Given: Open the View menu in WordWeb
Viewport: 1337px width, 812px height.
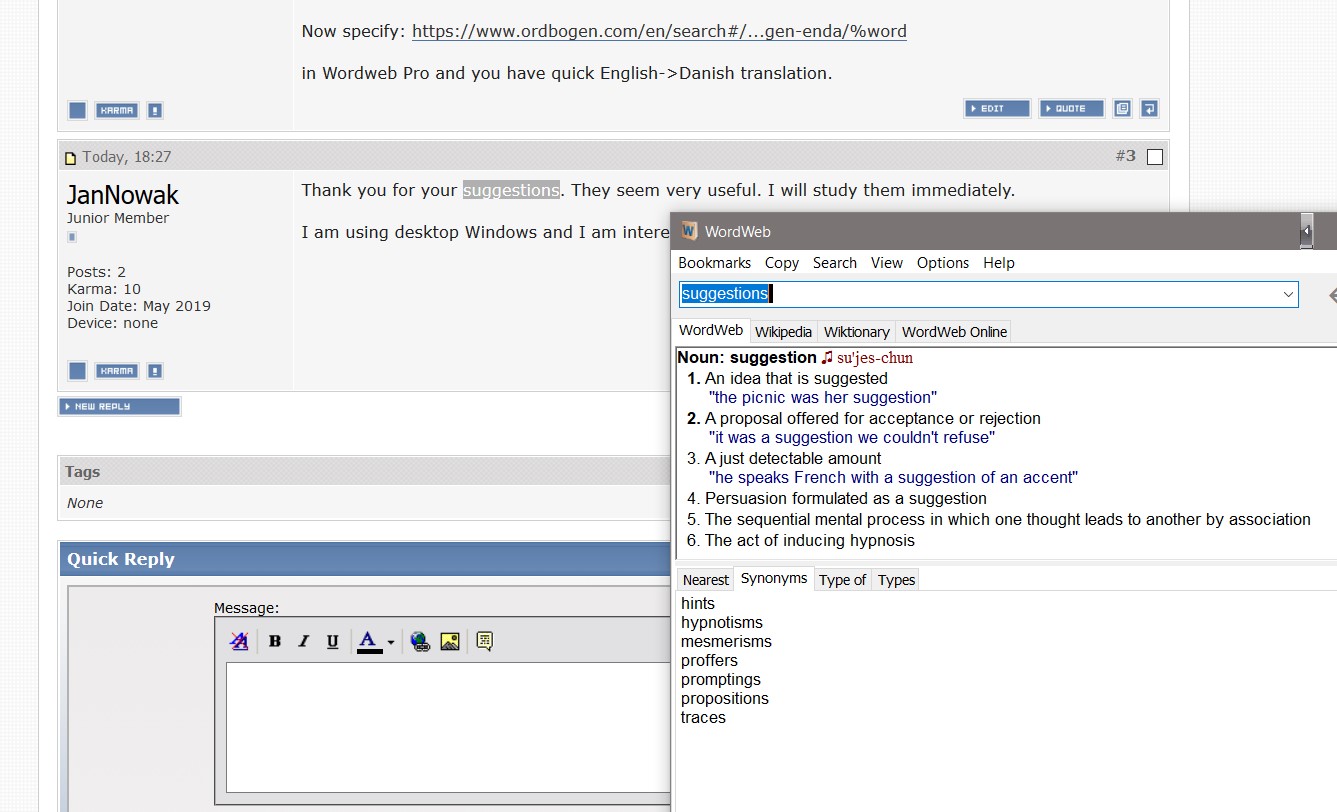Looking at the screenshot, I should pos(886,263).
